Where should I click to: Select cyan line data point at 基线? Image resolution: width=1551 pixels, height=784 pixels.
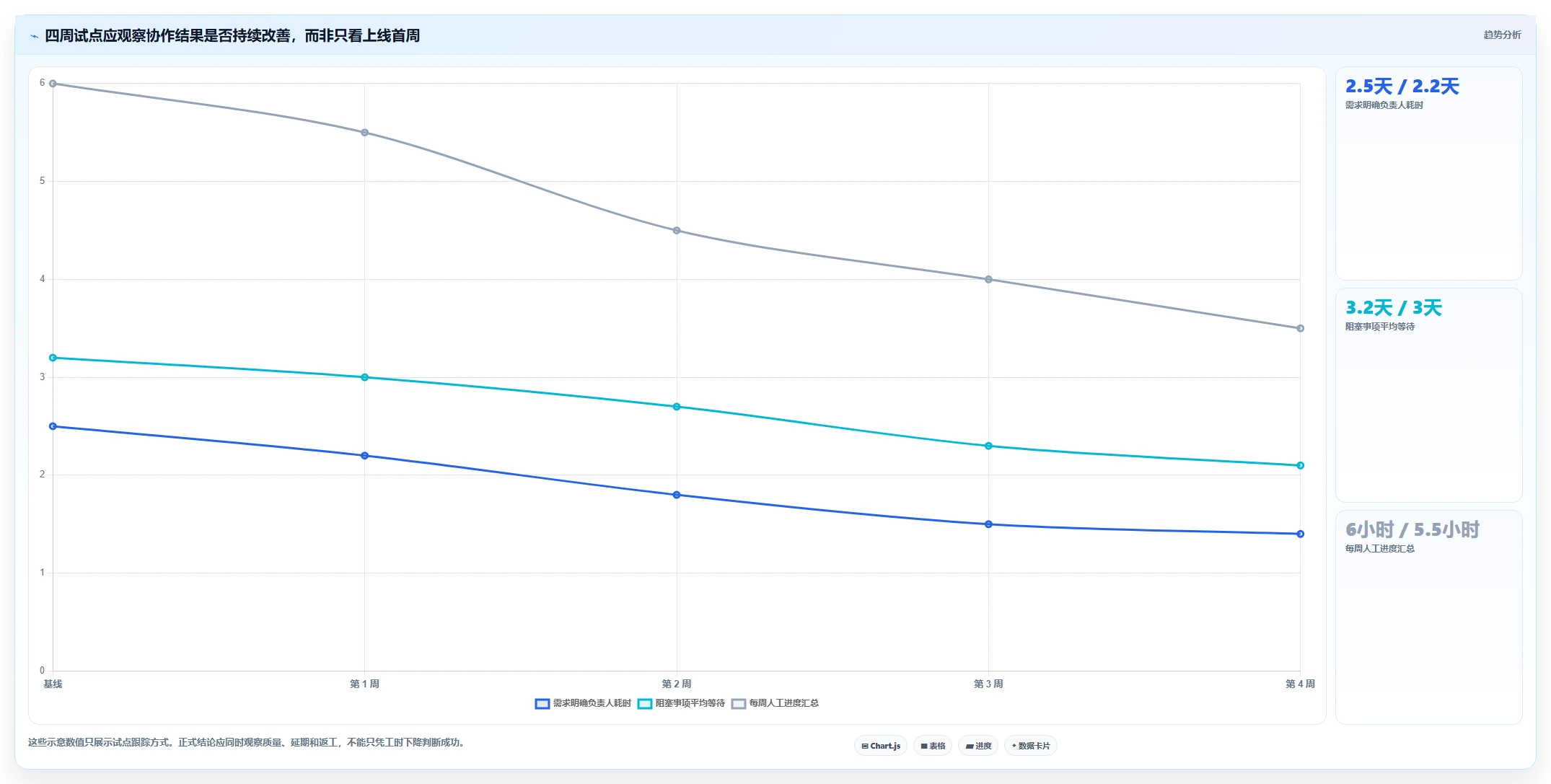pos(53,358)
